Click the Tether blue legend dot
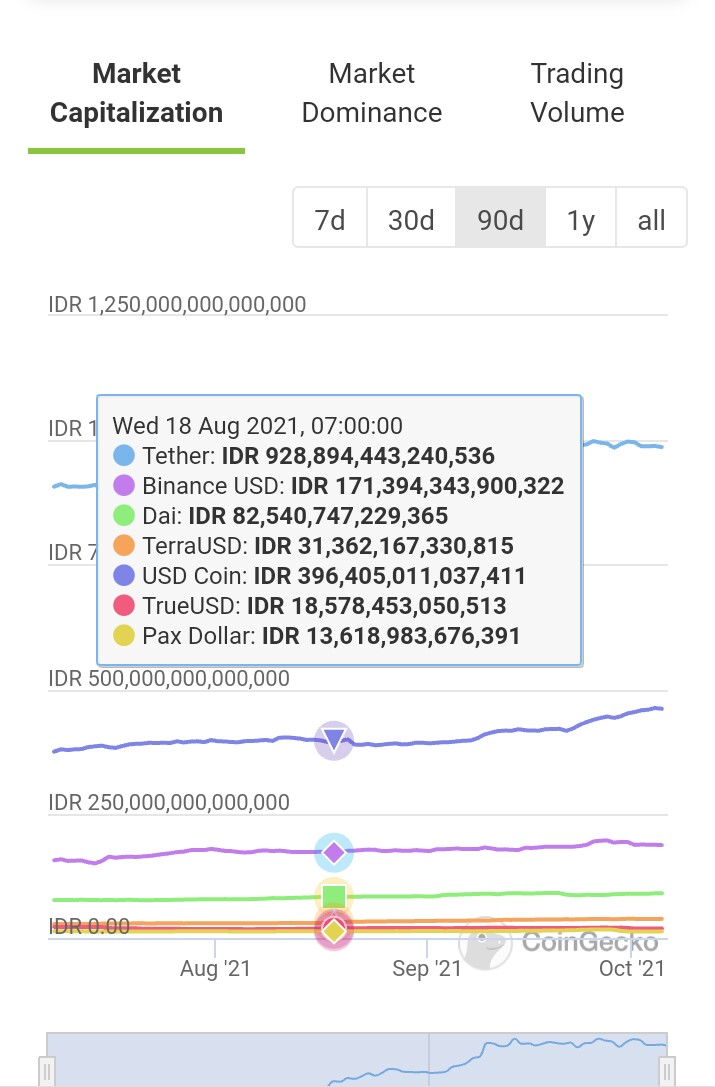 pos(123,455)
